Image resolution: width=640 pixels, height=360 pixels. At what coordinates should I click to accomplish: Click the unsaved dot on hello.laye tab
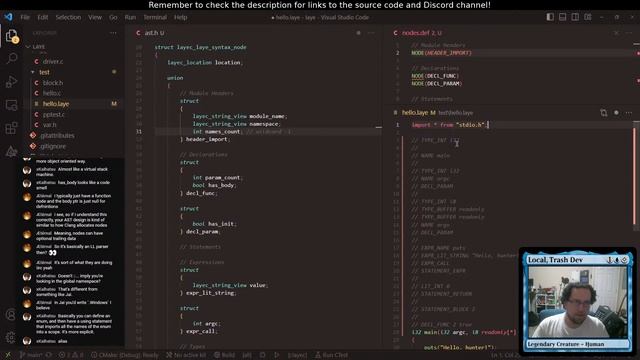pyautogui.click(x=616, y=113)
